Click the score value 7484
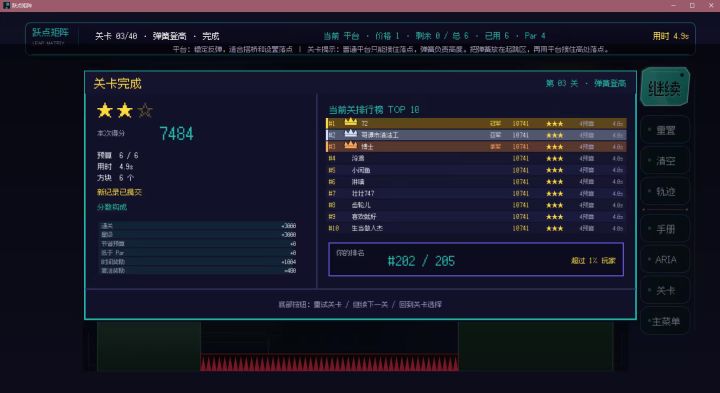Image resolution: width=720 pixels, height=393 pixels. [x=176, y=134]
